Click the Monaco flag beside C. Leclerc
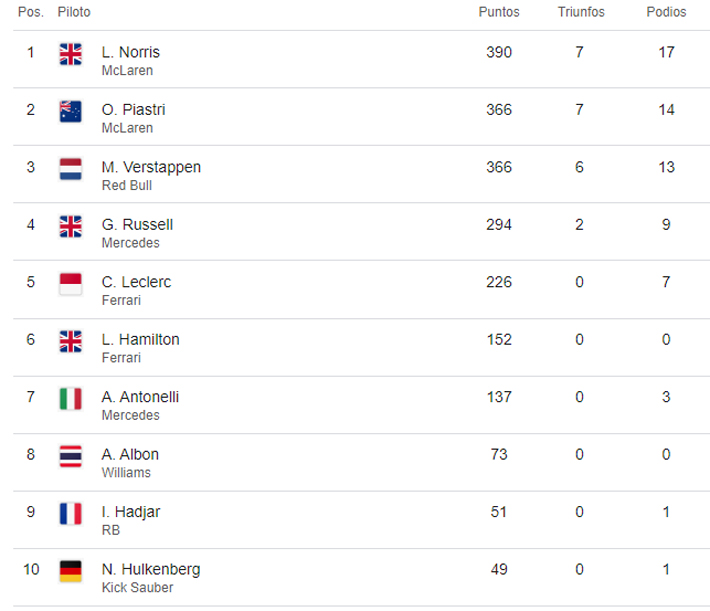This screenshot has width=710, height=611. pyautogui.click(x=70, y=283)
